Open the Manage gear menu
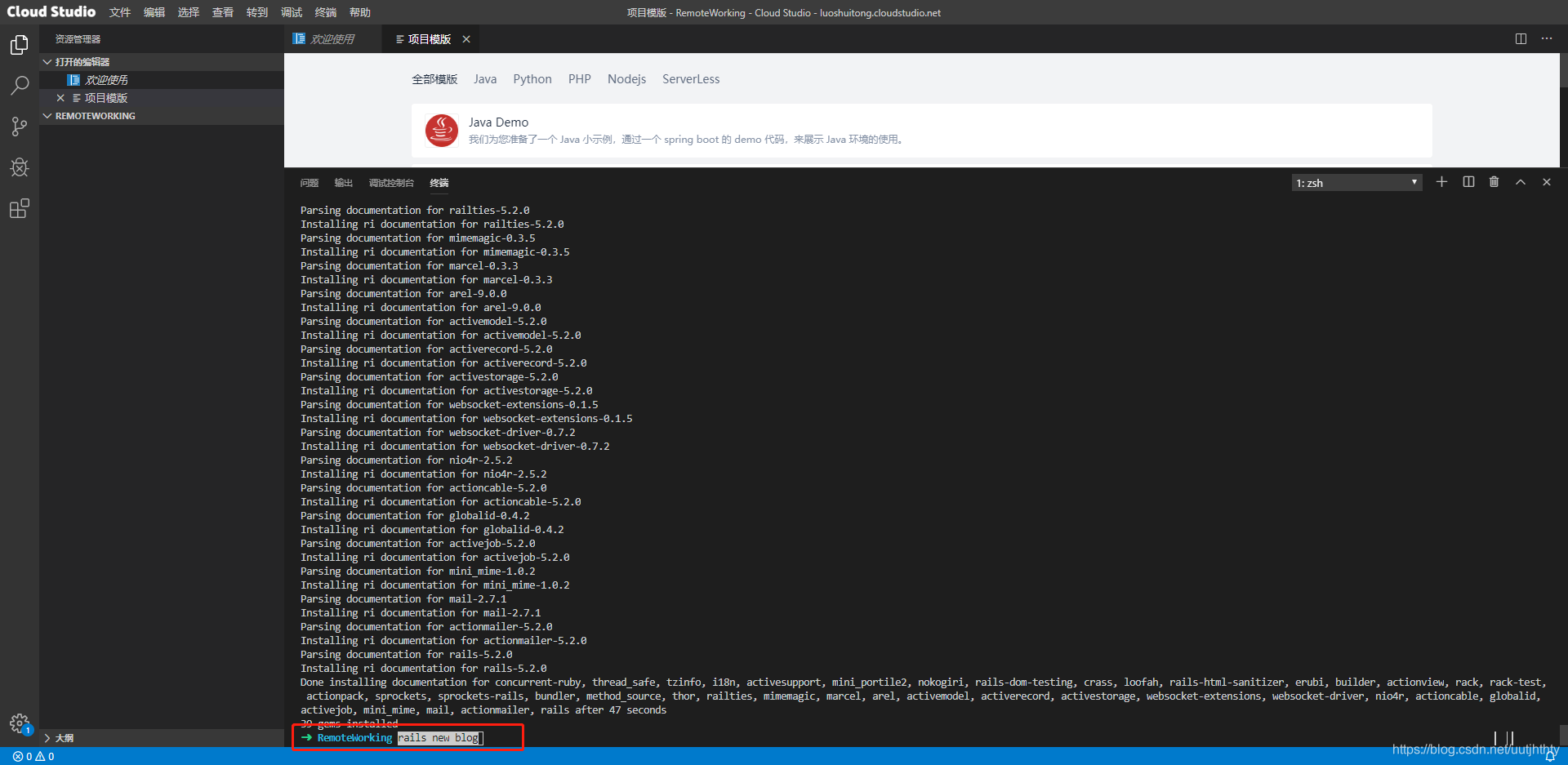Viewport: 1568px width, 765px height. click(20, 723)
